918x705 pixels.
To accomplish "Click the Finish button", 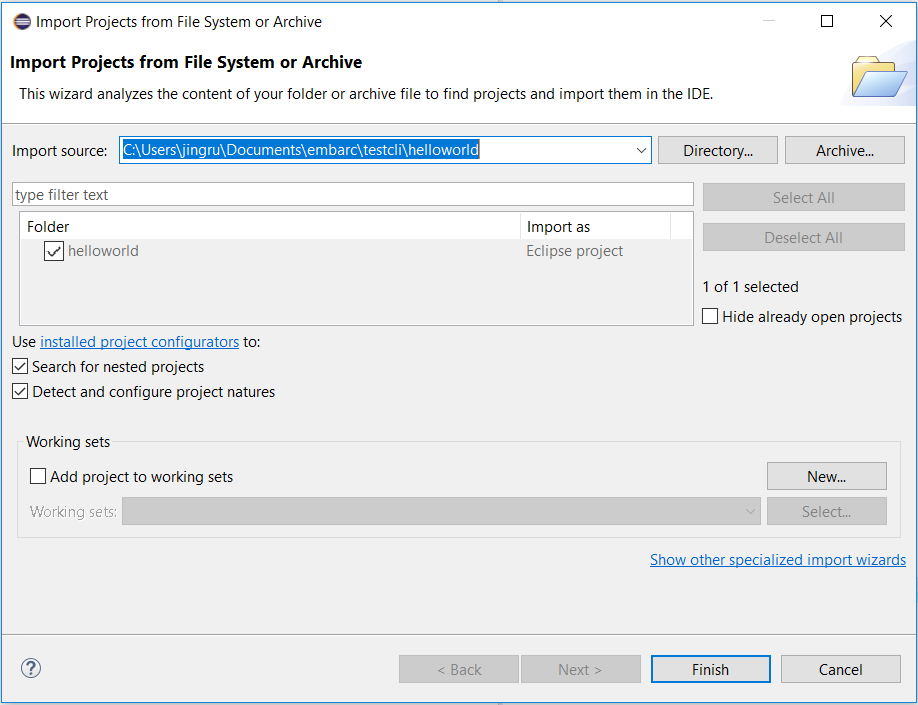I will click(x=711, y=669).
